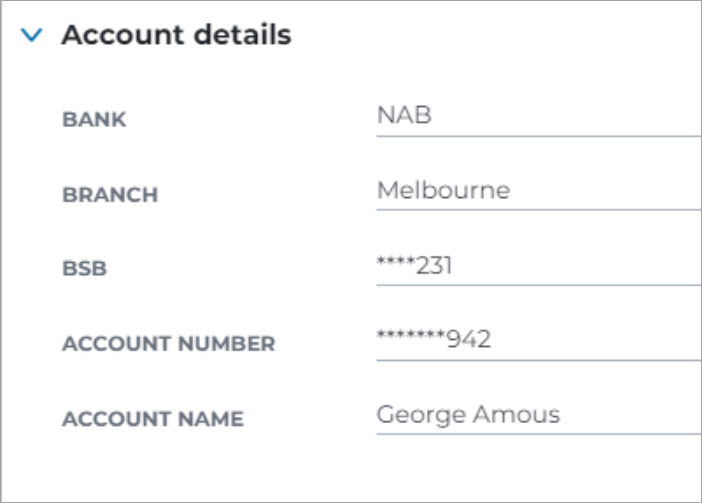Click the masked asterisks in account number
702x503 pixels.
411,335
